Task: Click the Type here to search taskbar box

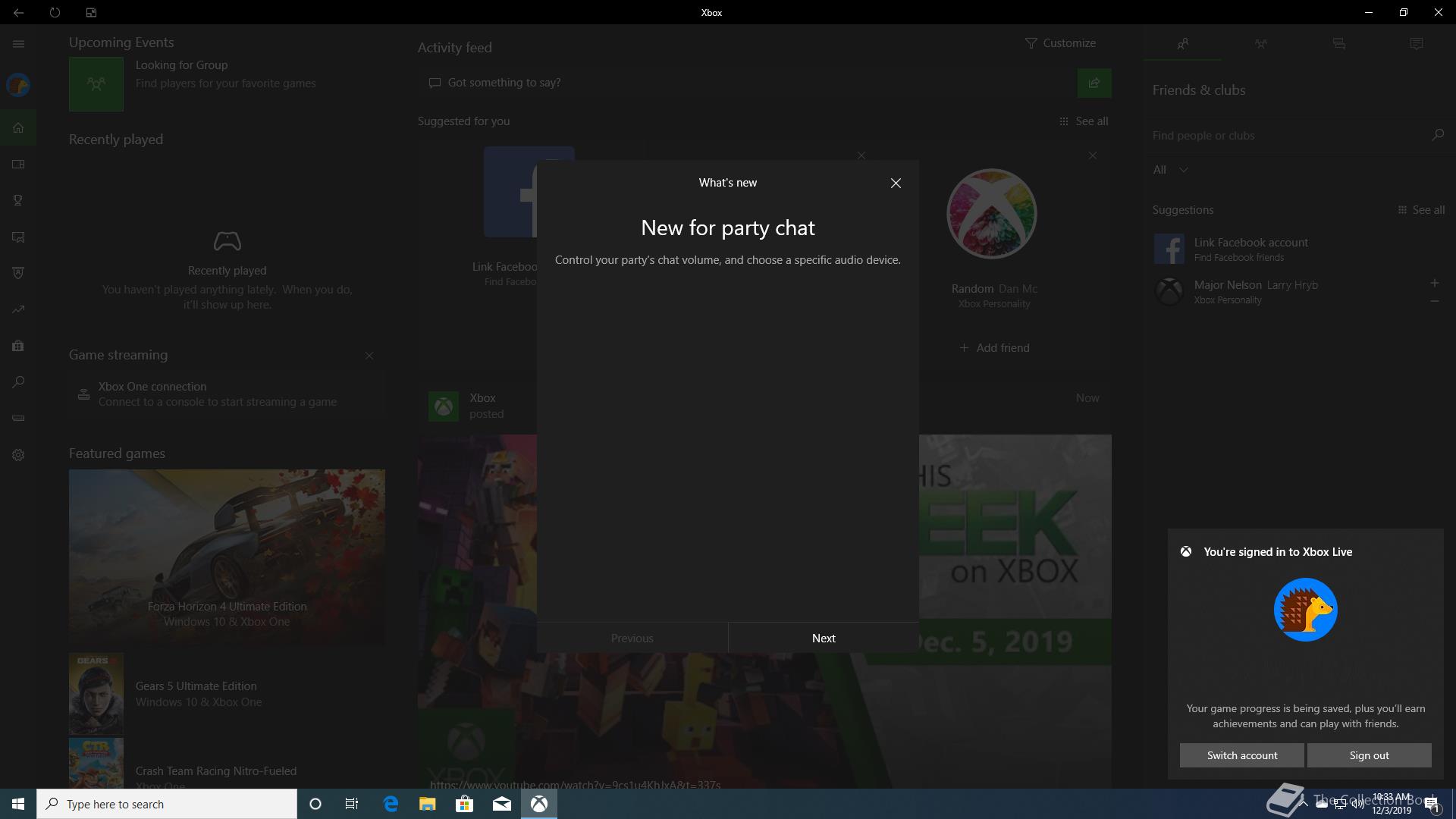Action: pyautogui.click(x=167, y=804)
